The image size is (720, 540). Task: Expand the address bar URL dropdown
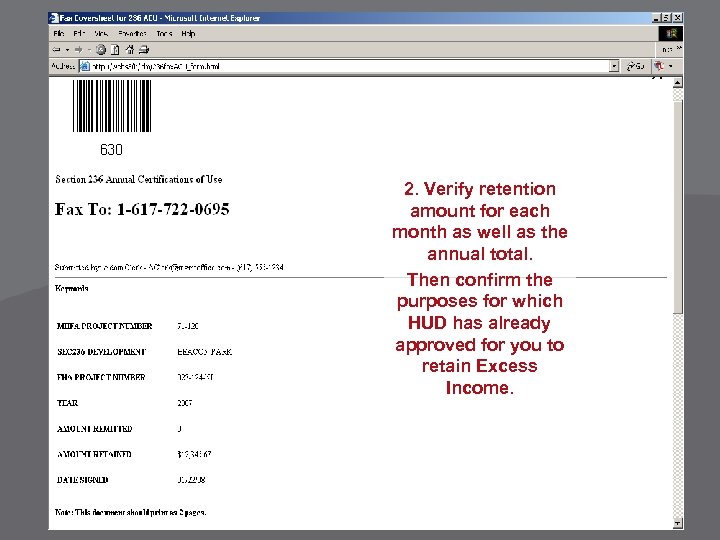coord(614,67)
